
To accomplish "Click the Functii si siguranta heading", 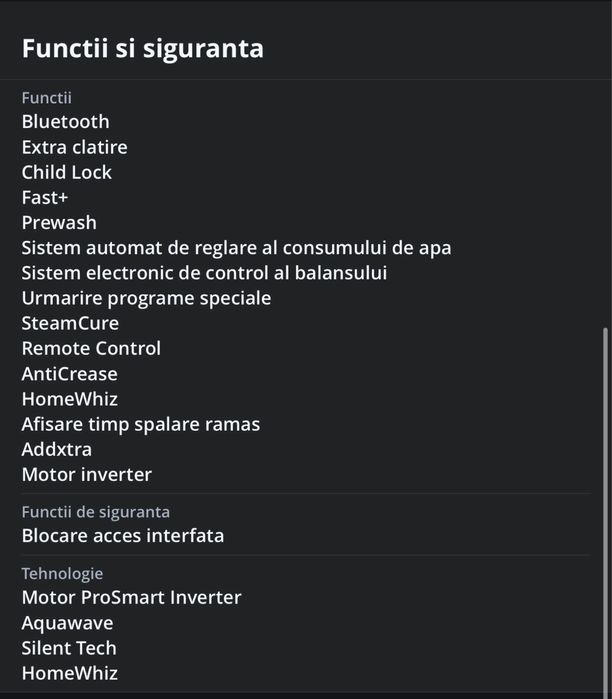I will pos(143,48).
